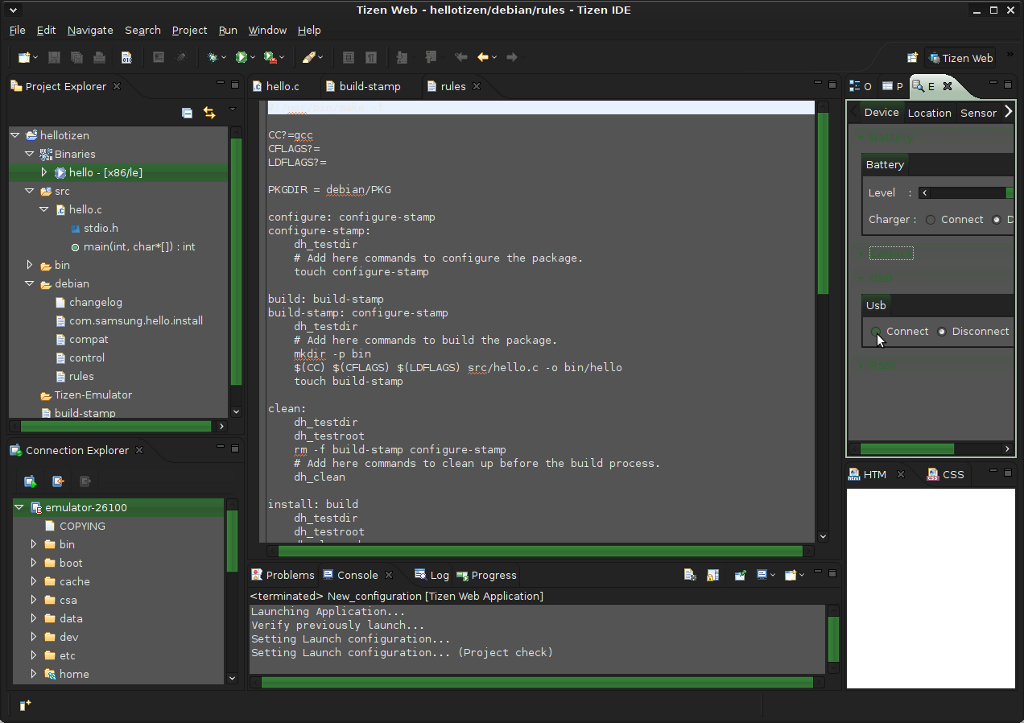Open the Display Selected Console dropdown arrow
The height and width of the screenshot is (723, 1024).
[x=773, y=575]
